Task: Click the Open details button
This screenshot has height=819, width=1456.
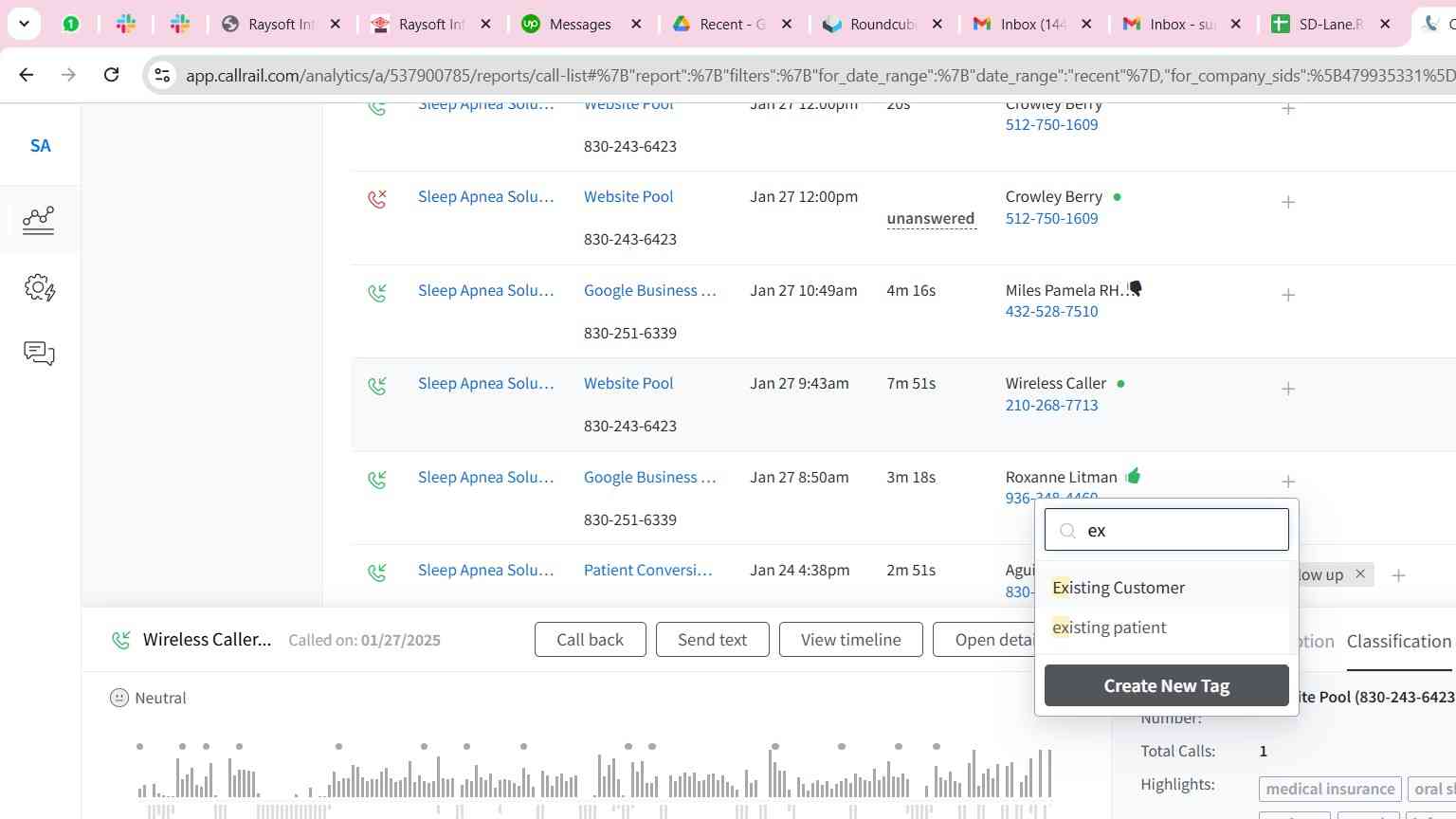Action: (986, 639)
